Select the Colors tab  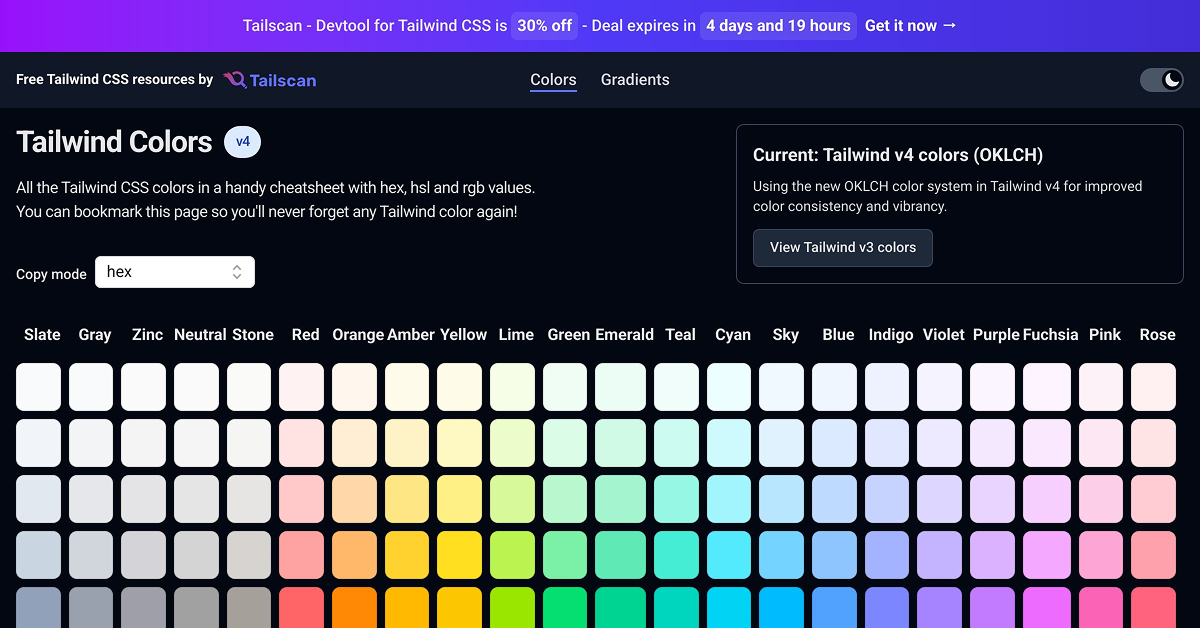(553, 79)
